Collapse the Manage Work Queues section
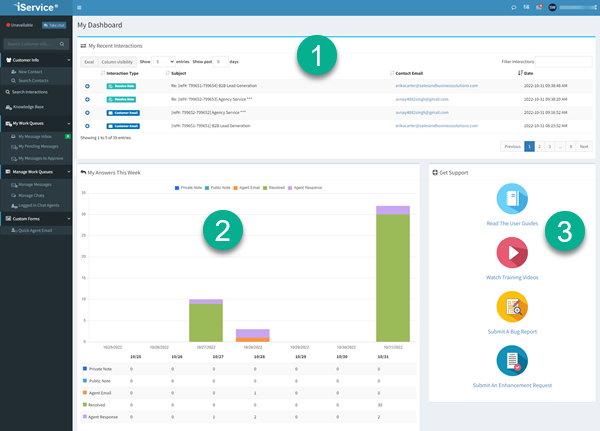Screen dimensions: 600x431 pyautogui.click(x=36, y=172)
